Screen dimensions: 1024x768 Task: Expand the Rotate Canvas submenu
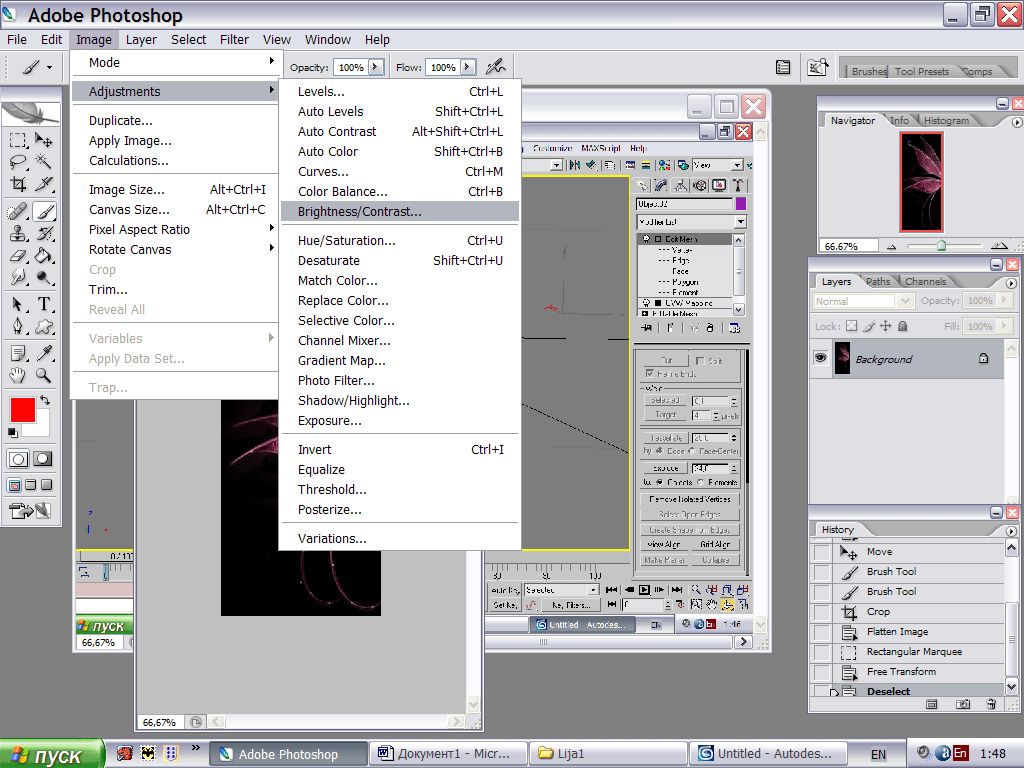click(x=272, y=248)
